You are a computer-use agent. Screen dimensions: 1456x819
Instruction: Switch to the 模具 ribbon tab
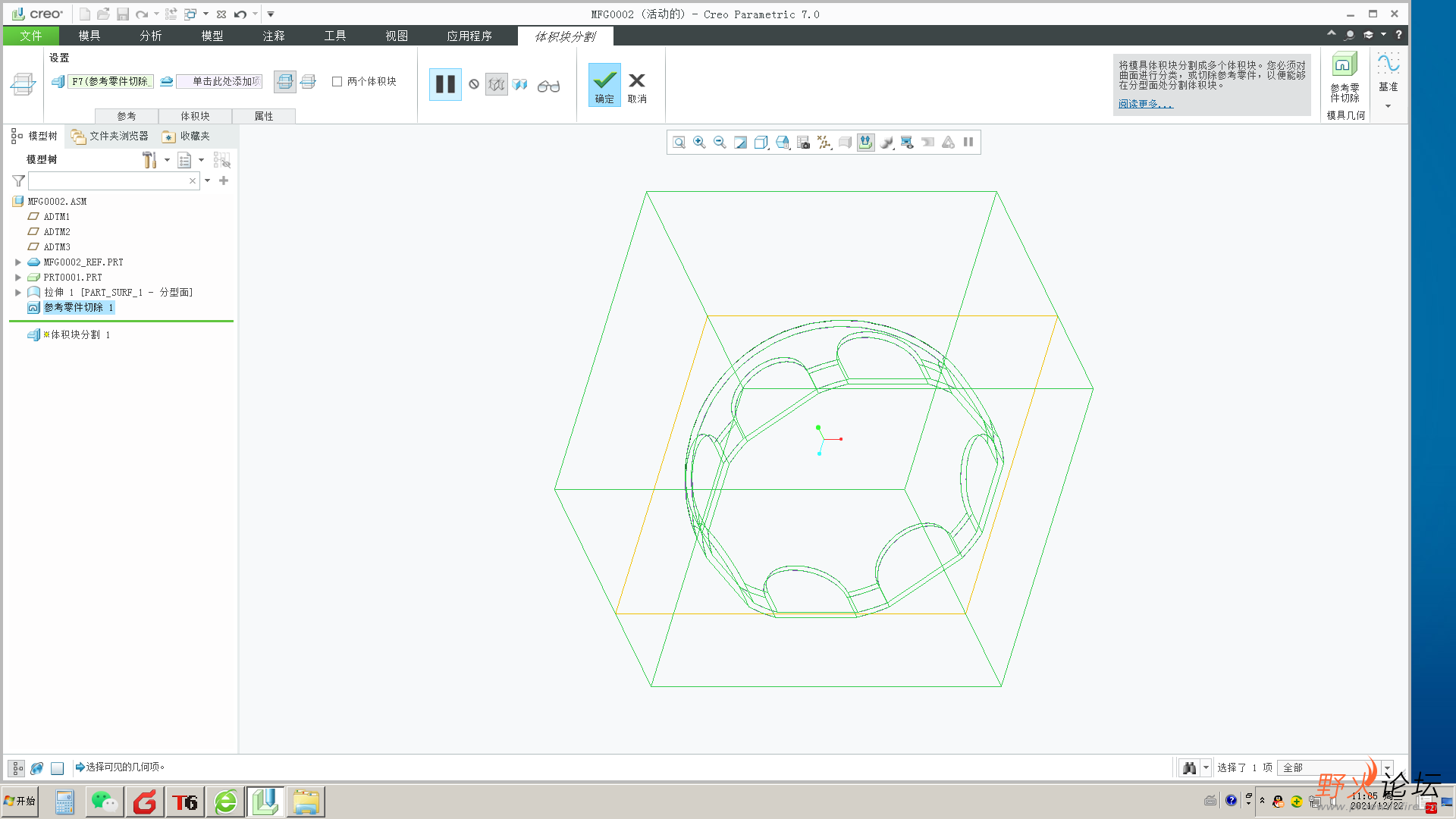89,36
